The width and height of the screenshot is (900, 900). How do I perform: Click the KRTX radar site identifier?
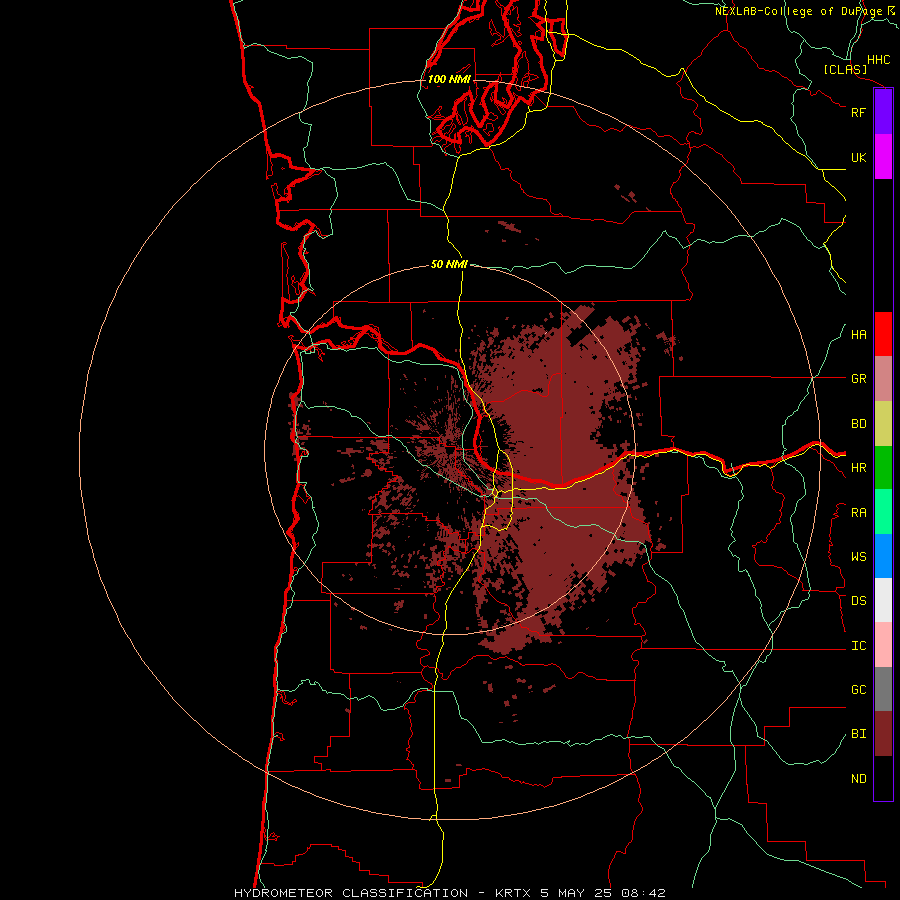[x=513, y=893]
